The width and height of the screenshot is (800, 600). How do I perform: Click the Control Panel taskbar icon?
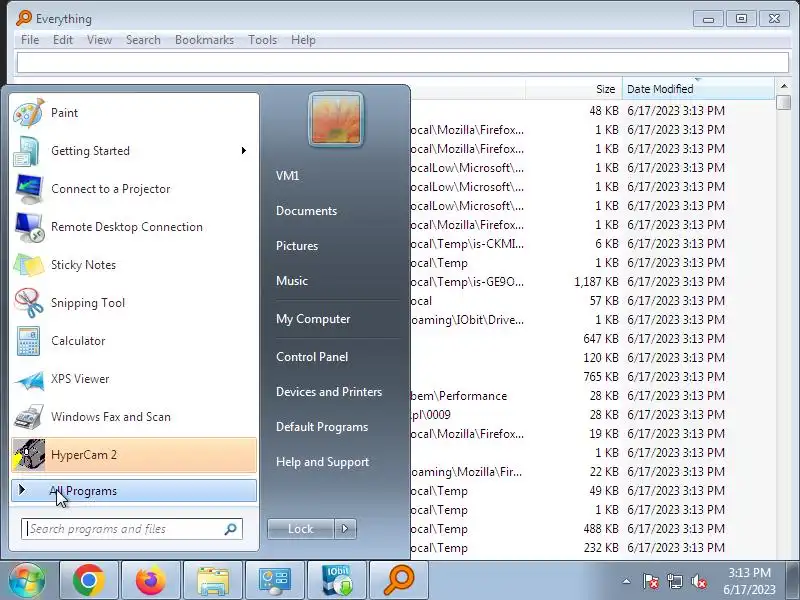(x=274, y=580)
